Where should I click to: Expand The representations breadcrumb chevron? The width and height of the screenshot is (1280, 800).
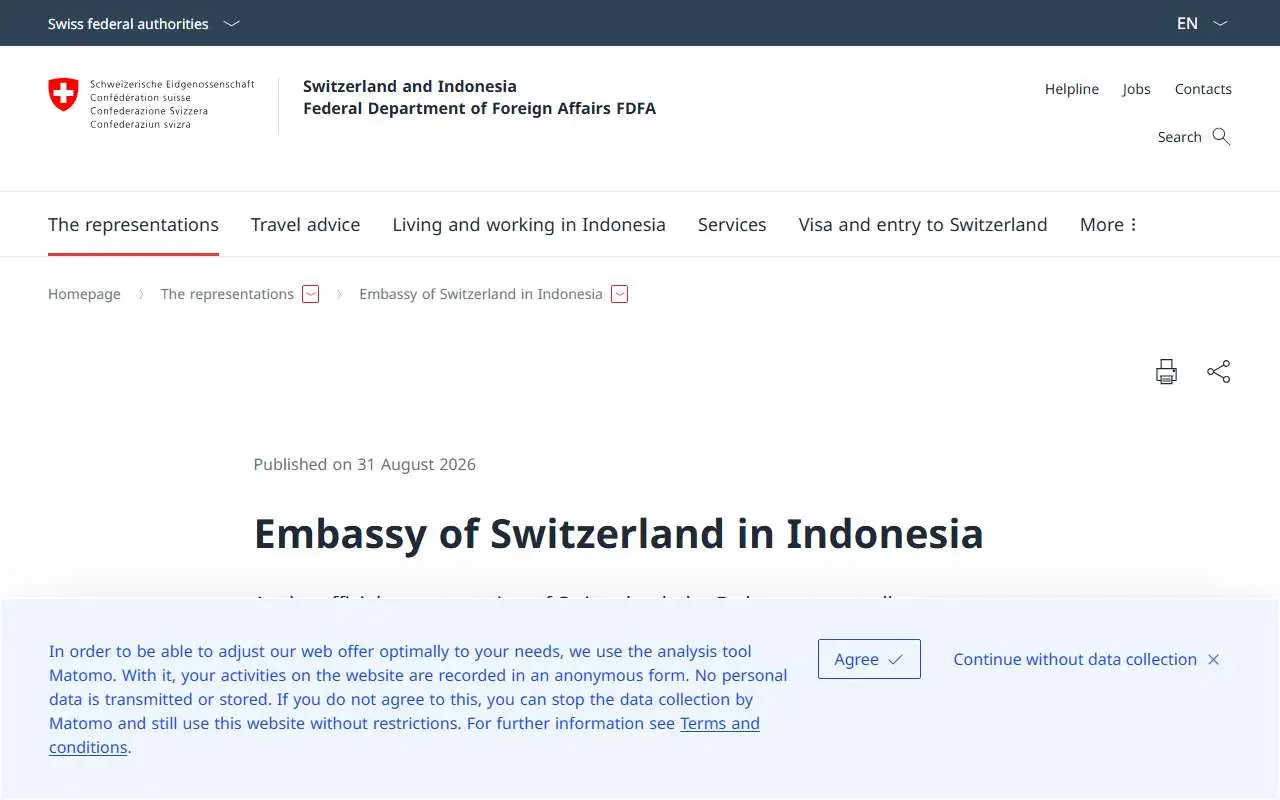(x=311, y=294)
